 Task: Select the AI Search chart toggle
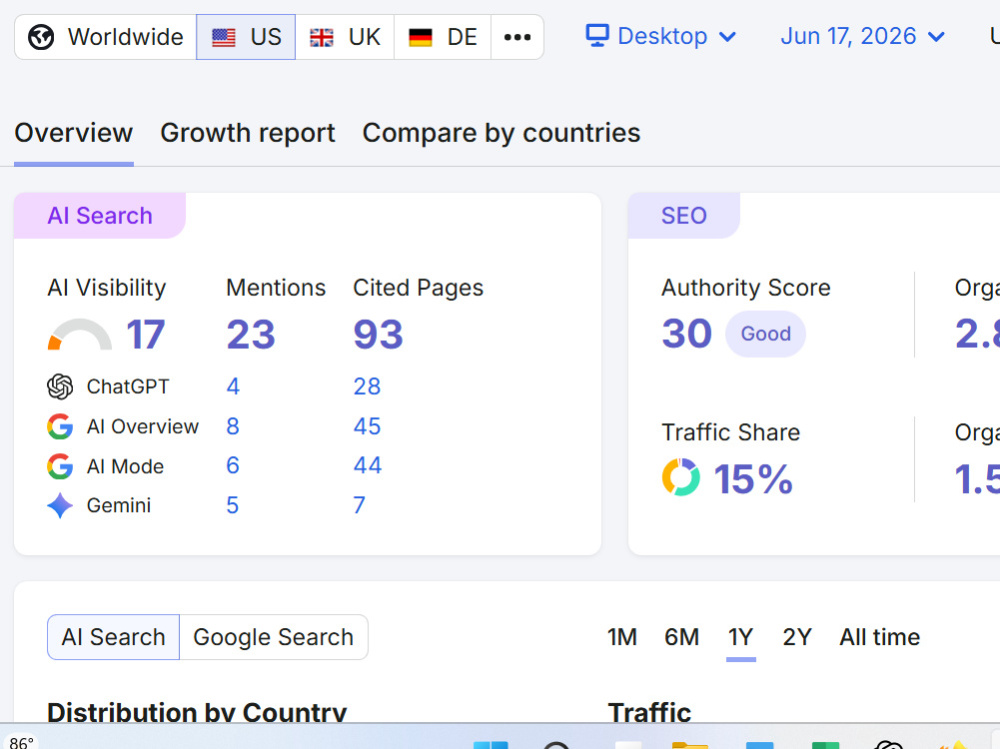114,637
